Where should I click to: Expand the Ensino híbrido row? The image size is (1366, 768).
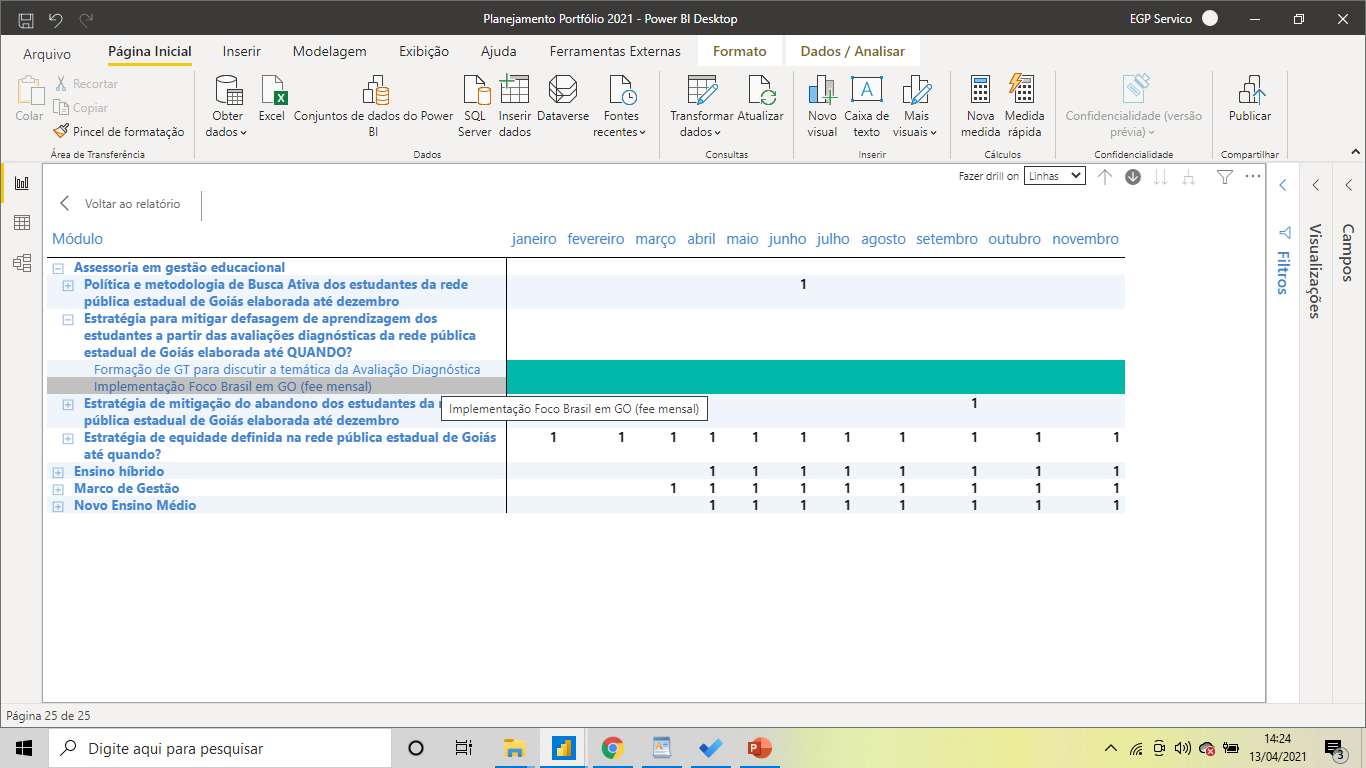58,472
